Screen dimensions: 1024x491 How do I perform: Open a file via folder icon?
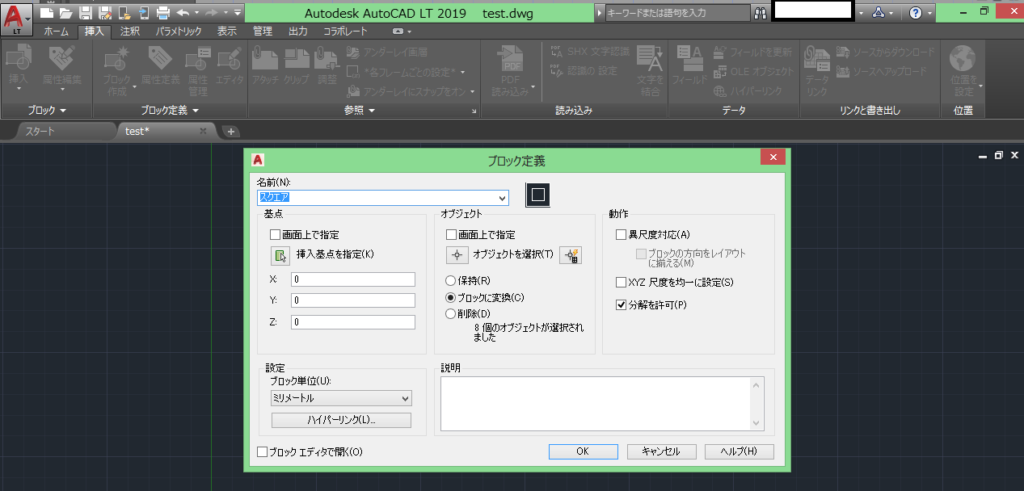[x=65, y=12]
